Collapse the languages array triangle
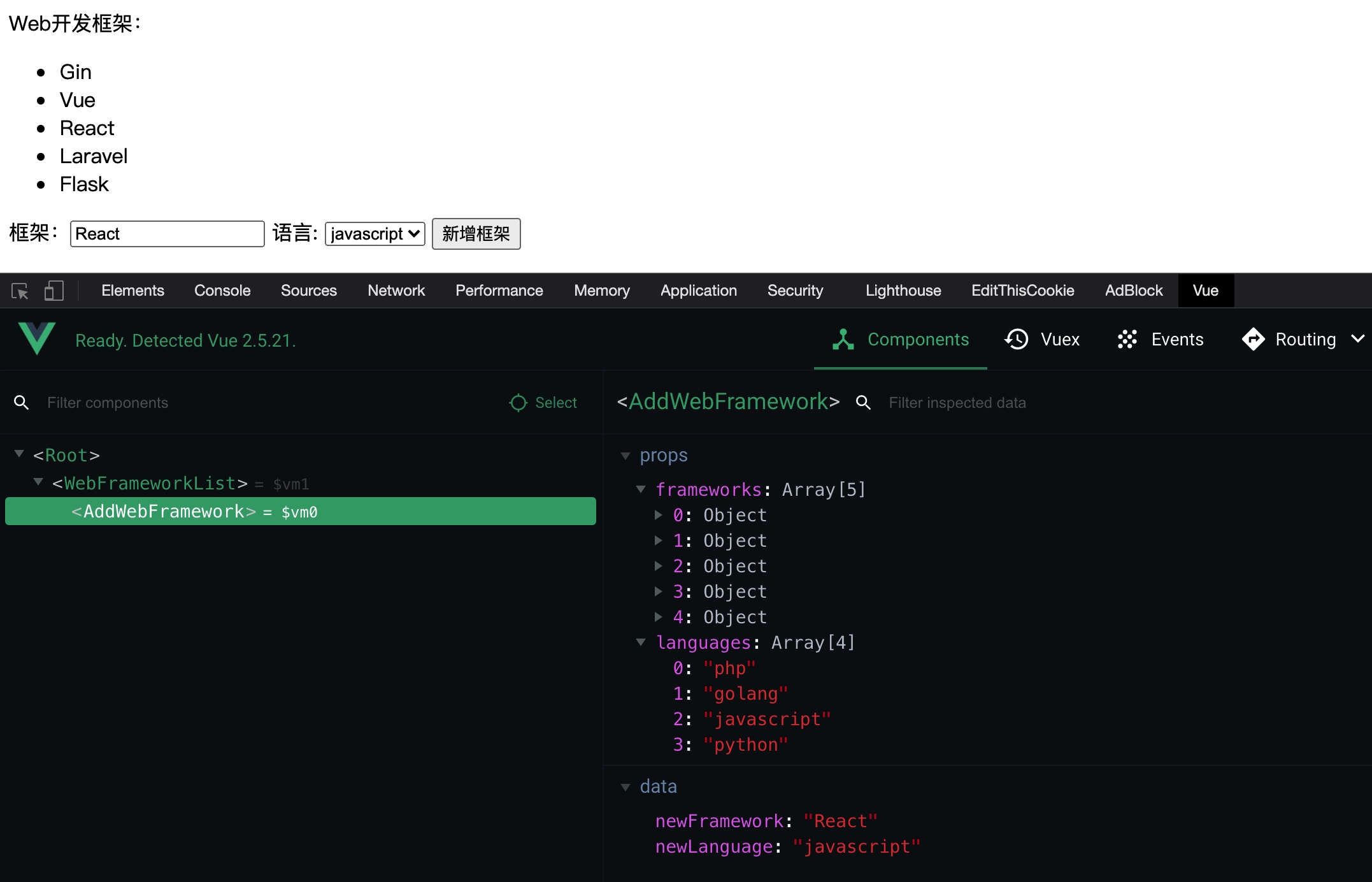The image size is (1372, 882). point(641,642)
